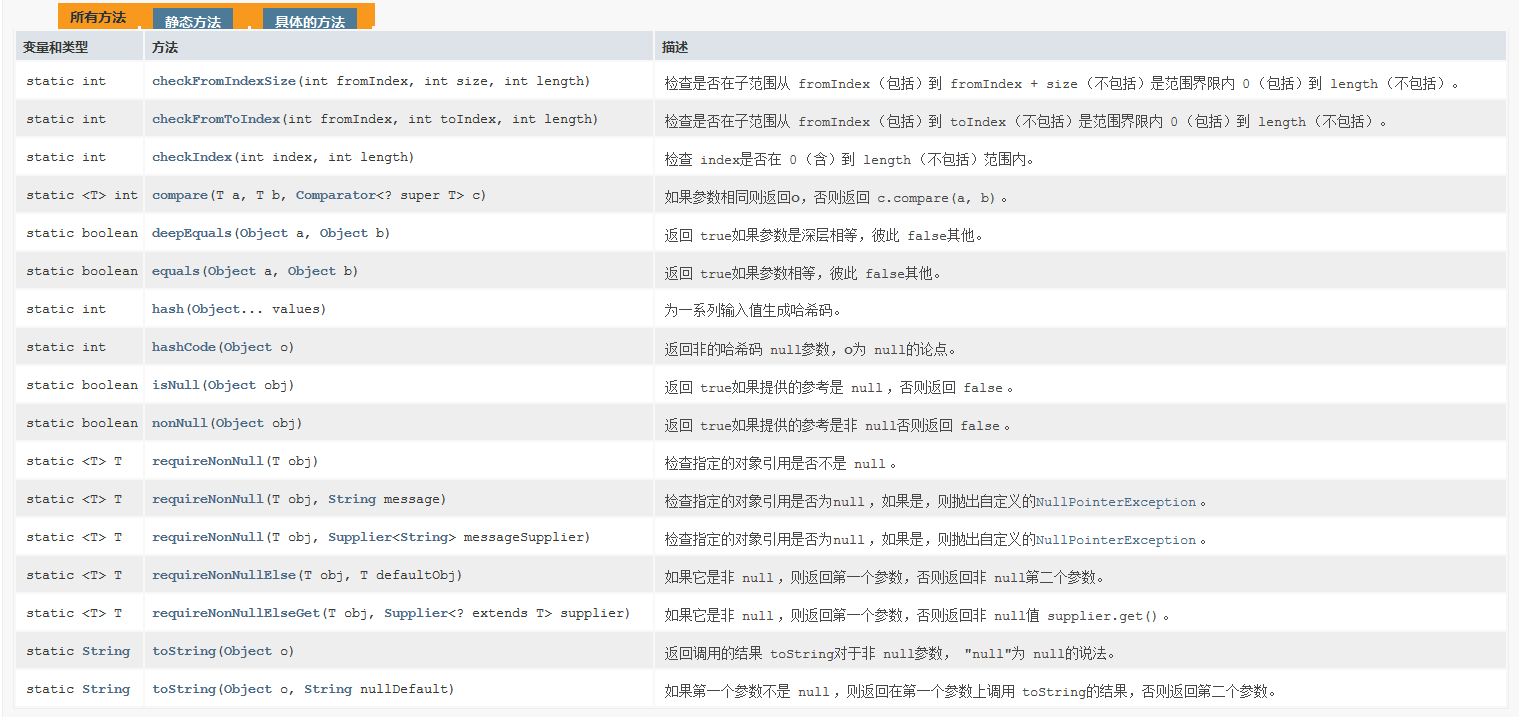Viewport: 1519px width, 717px height.
Task: Click the Comparator type link in compare
Action: coord(336,195)
